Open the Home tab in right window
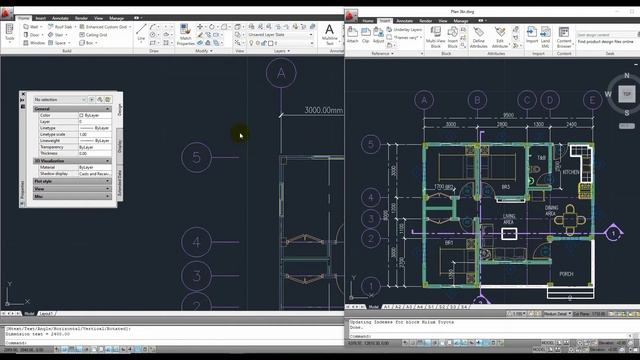The image size is (640, 360). click(368, 20)
